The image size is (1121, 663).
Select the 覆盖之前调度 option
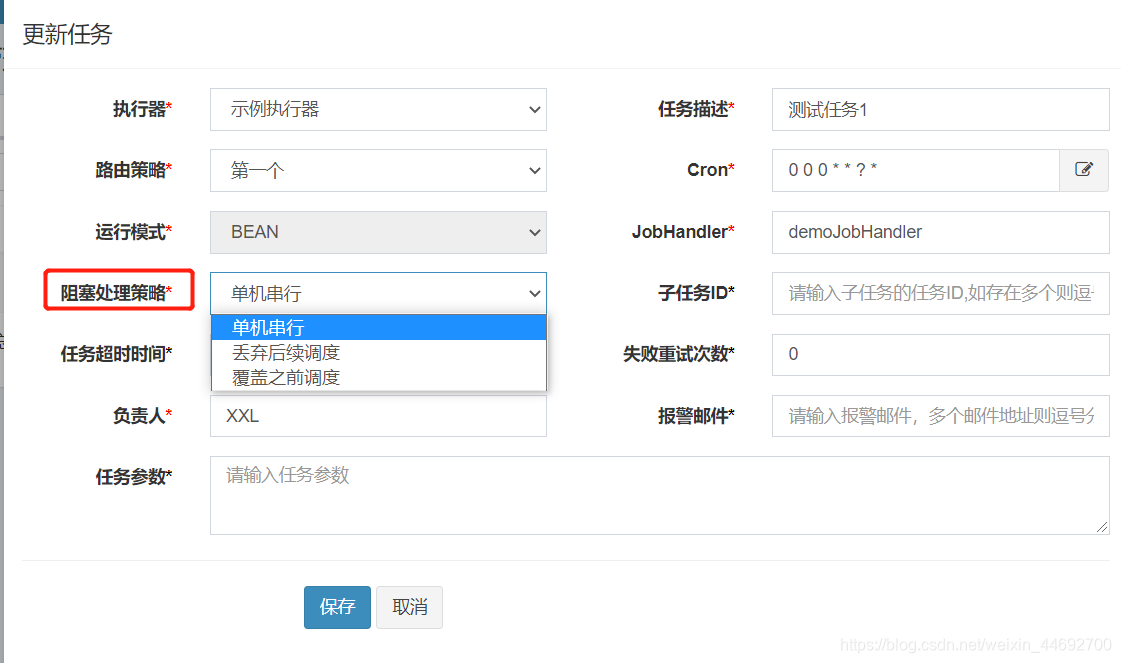[x=378, y=378]
